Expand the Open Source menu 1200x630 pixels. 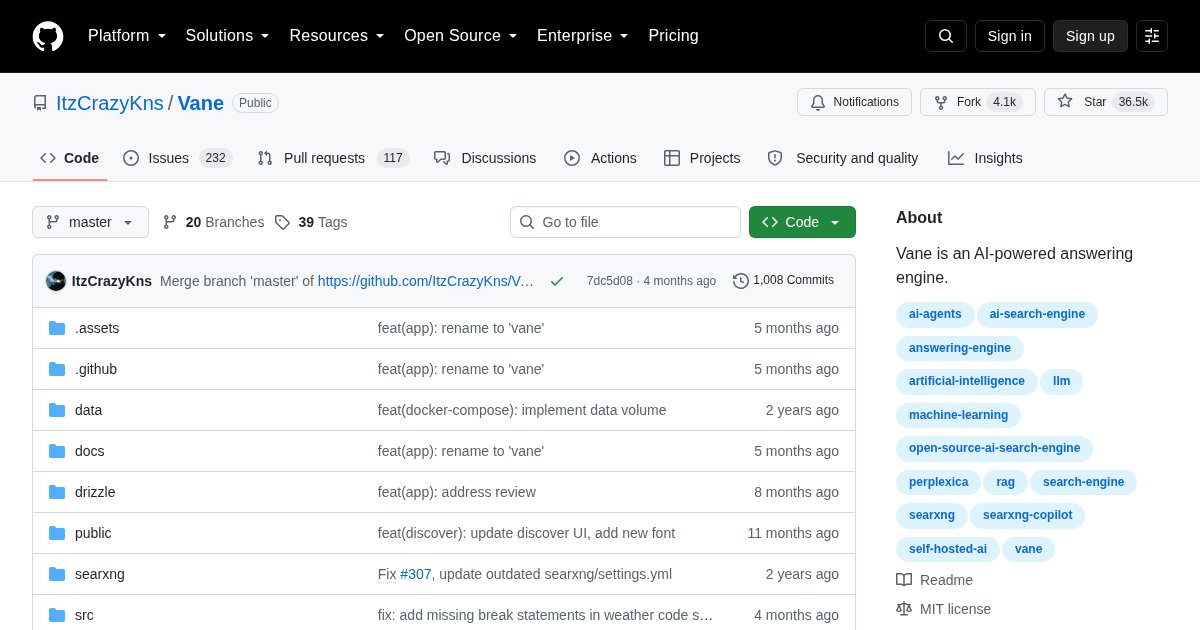pyautogui.click(x=461, y=36)
